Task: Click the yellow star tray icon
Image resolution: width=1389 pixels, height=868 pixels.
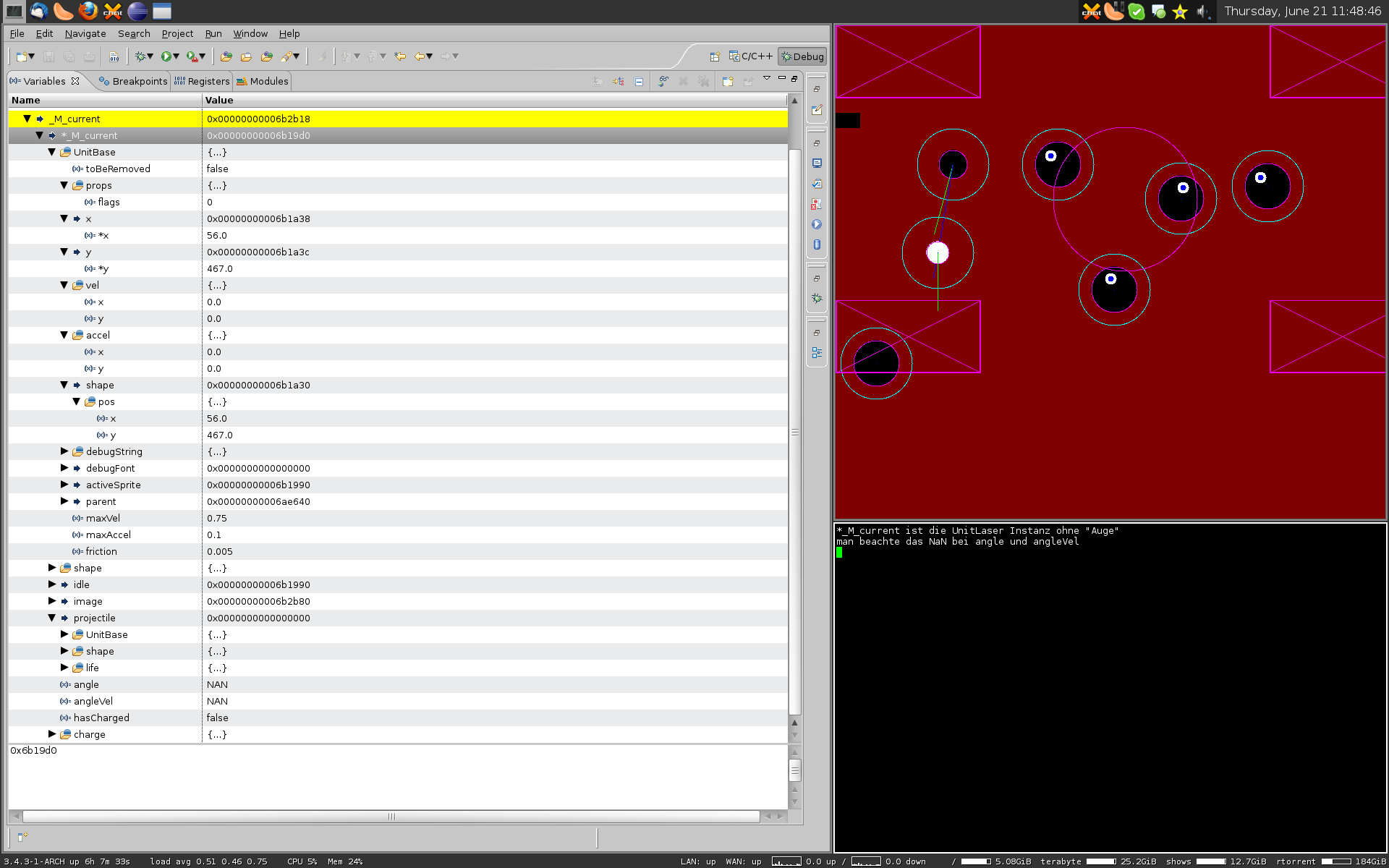Action: click(1180, 12)
